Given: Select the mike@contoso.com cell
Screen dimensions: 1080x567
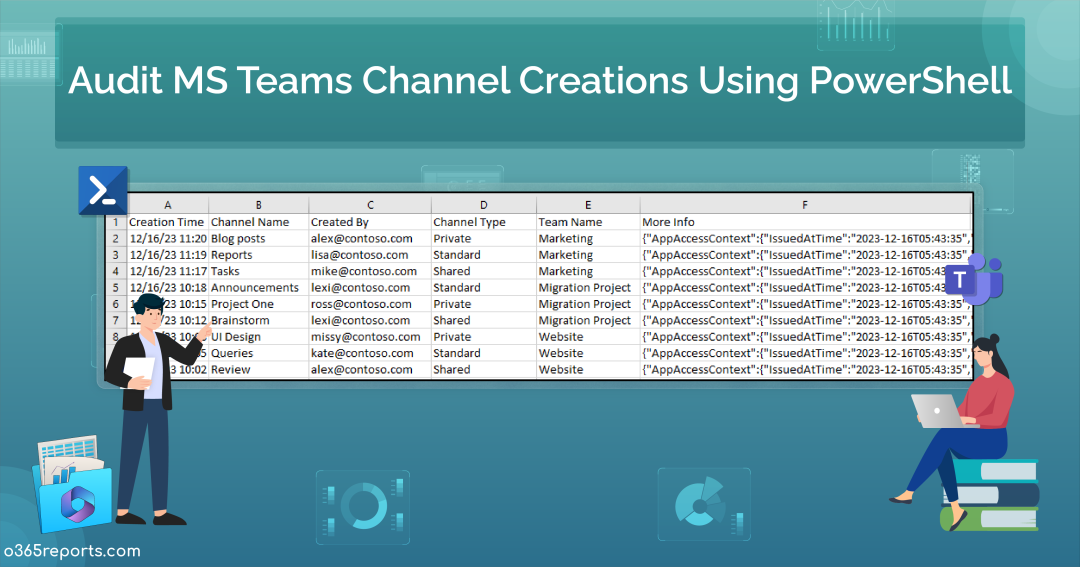Looking at the screenshot, I should point(370,271).
